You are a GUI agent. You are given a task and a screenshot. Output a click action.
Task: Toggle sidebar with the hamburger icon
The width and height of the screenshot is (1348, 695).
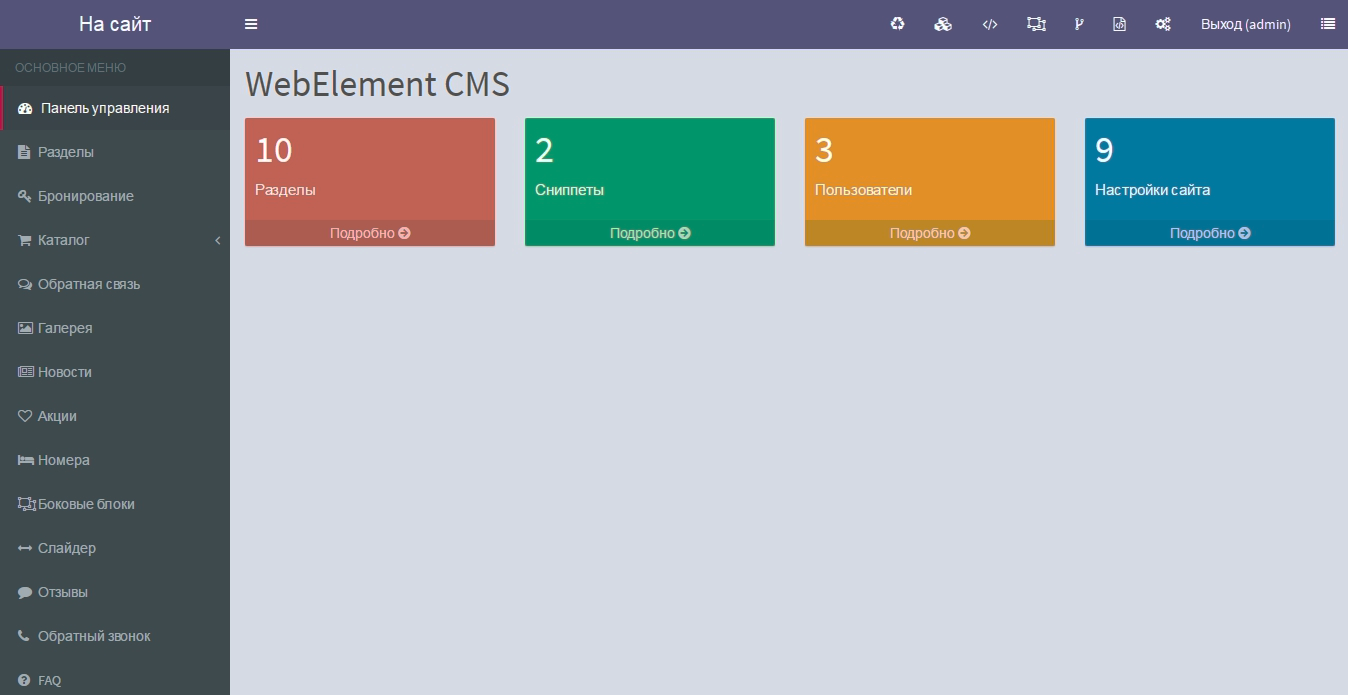(251, 24)
